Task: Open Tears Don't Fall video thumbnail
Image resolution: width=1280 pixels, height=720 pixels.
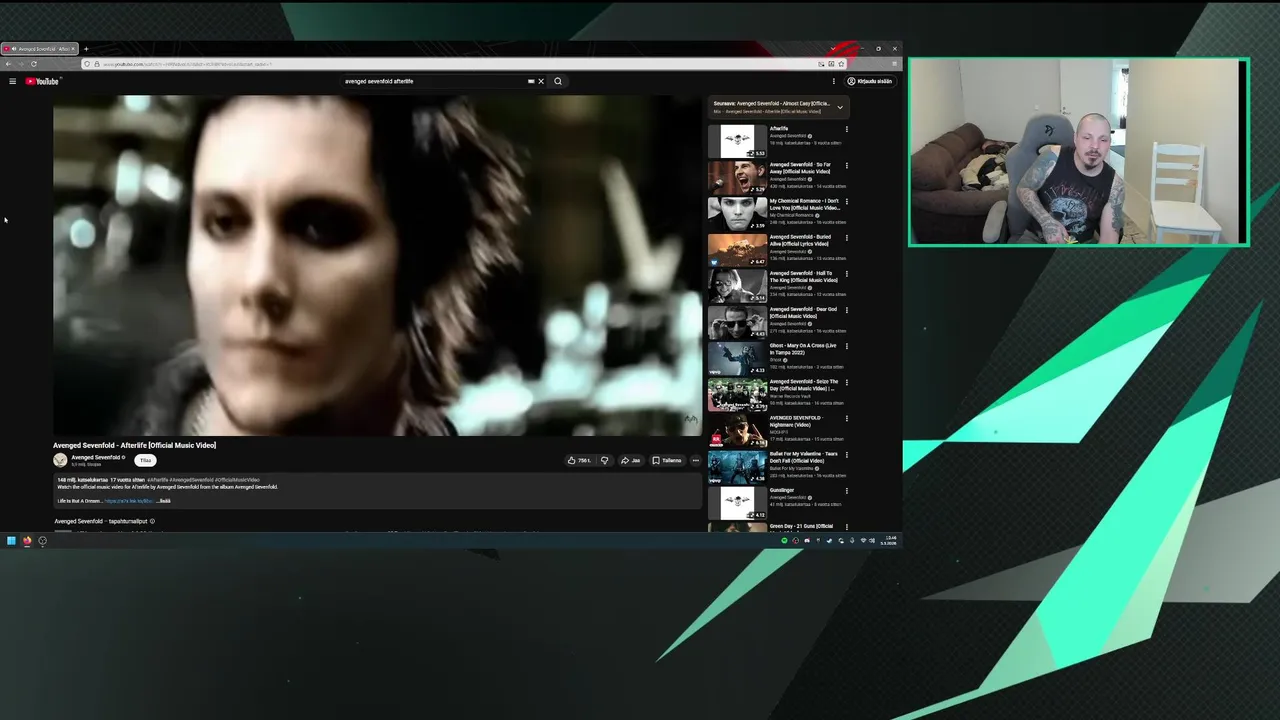Action: point(737,467)
